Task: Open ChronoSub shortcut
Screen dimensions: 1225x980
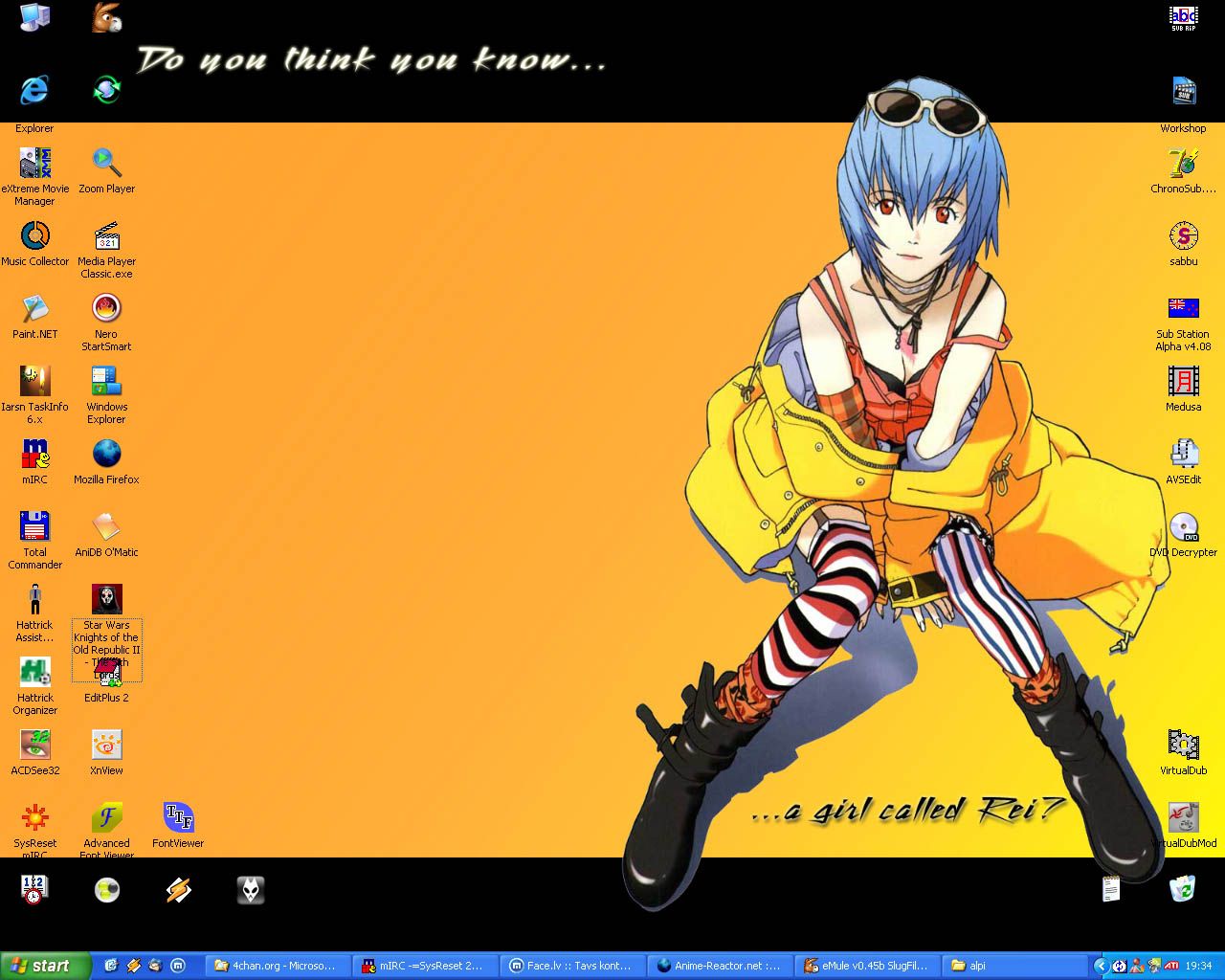Action: [x=1184, y=163]
